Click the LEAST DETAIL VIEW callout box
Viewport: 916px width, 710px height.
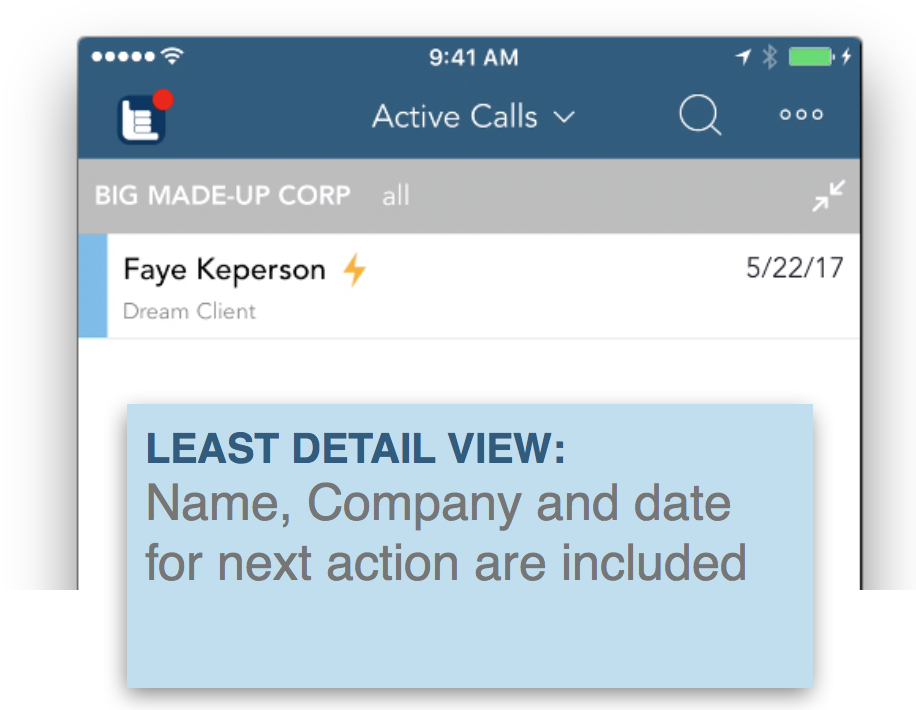coord(469,545)
